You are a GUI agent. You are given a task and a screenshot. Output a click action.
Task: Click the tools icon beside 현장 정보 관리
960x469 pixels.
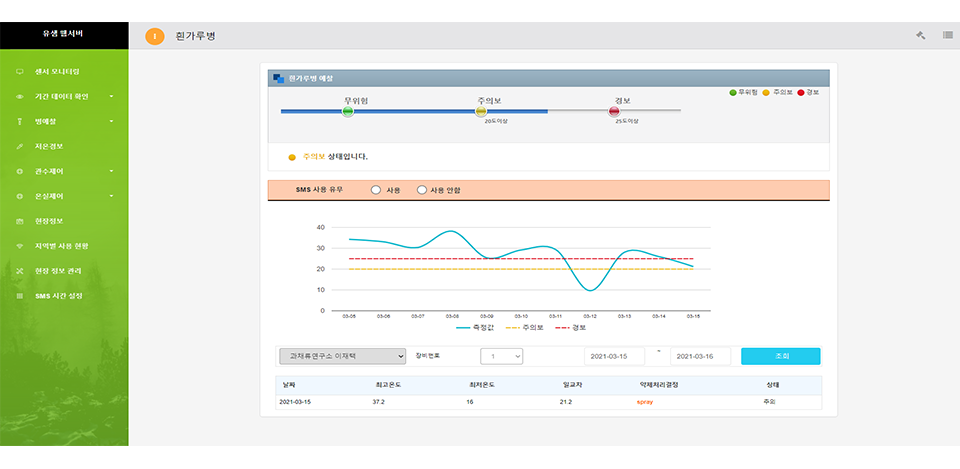click(x=20, y=271)
